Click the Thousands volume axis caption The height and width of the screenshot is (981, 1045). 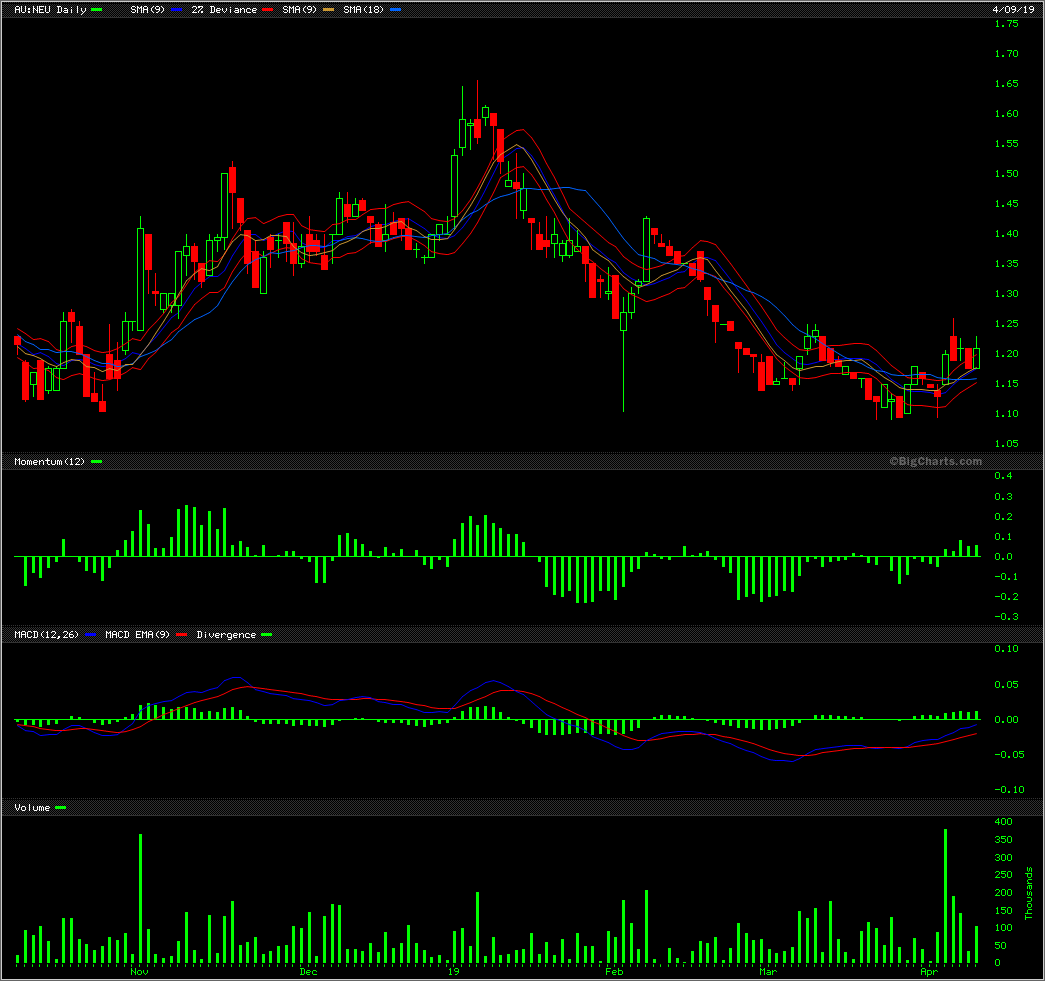point(1029,893)
